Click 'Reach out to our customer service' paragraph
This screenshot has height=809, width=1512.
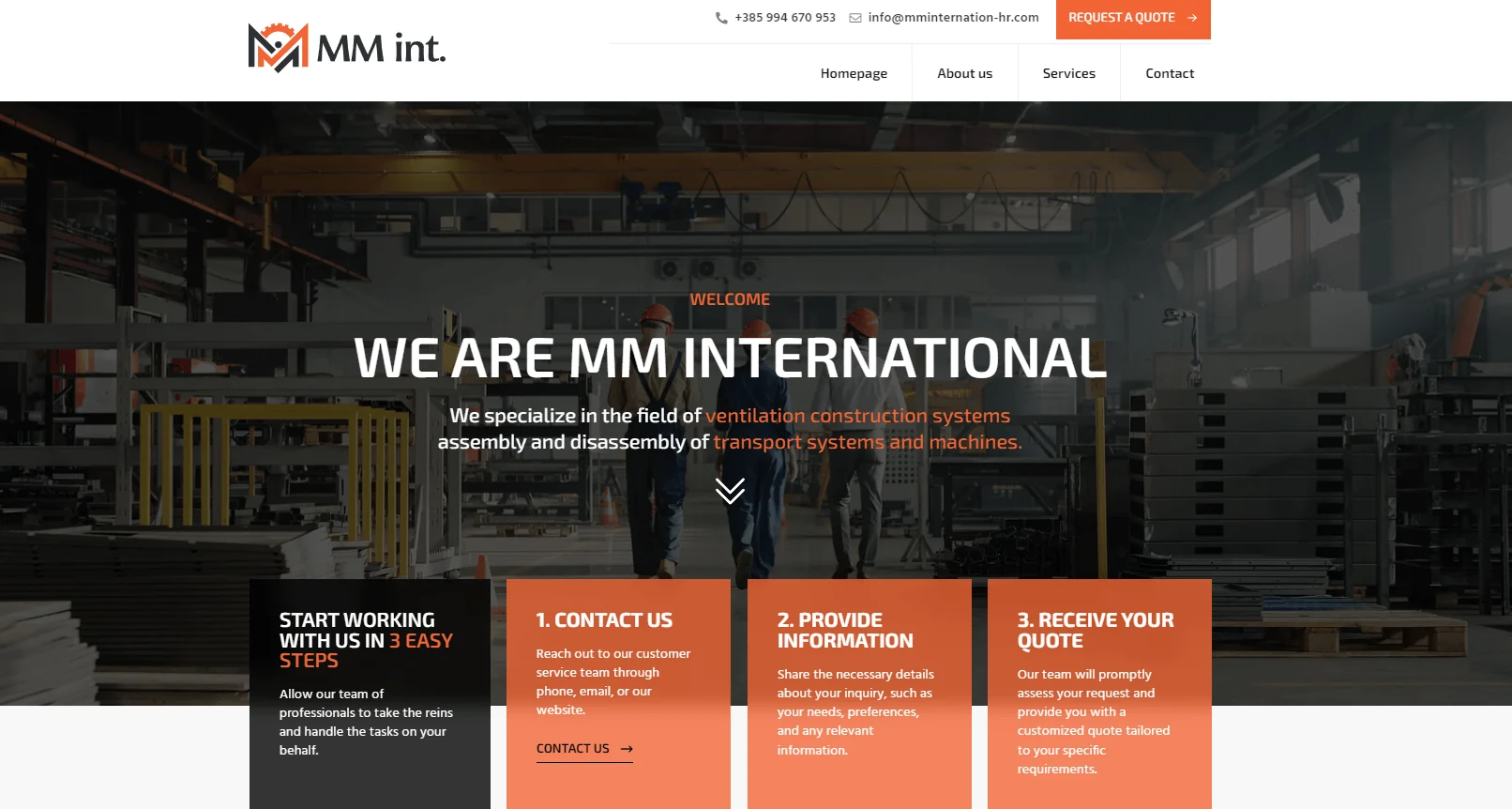click(x=613, y=682)
